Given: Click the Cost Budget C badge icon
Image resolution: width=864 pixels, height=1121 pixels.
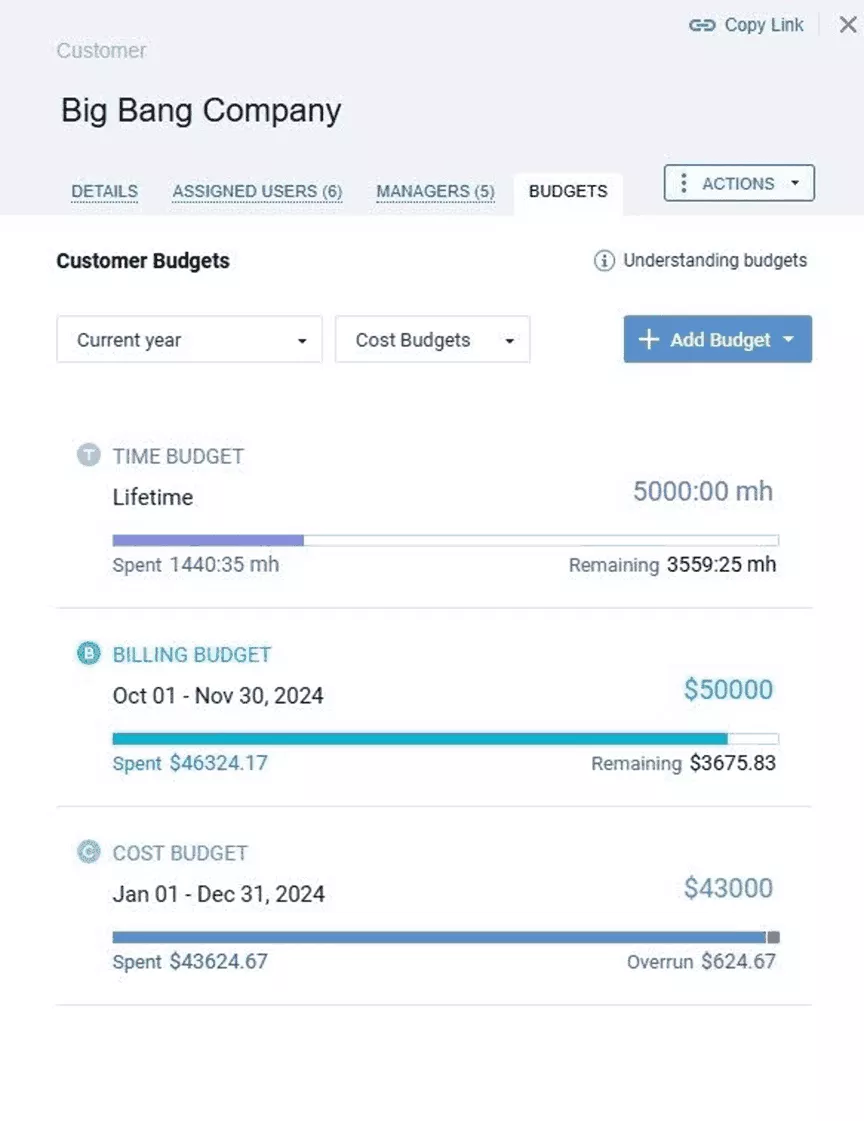Looking at the screenshot, I should (88, 851).
